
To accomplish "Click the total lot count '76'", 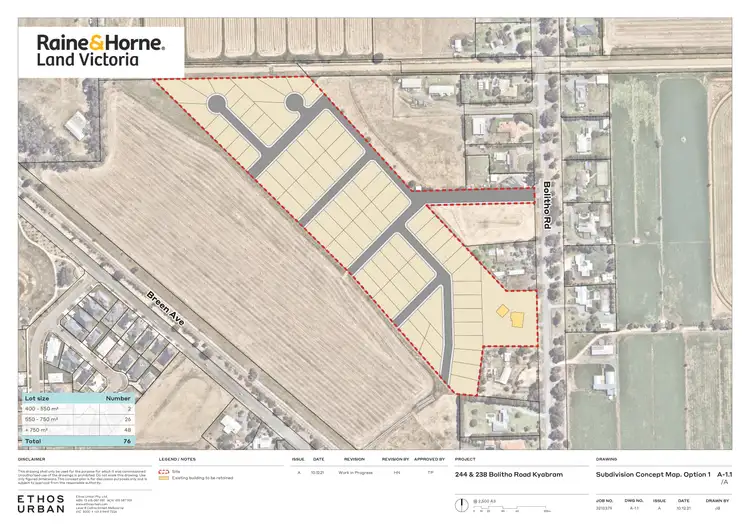I will coord(127,441).
